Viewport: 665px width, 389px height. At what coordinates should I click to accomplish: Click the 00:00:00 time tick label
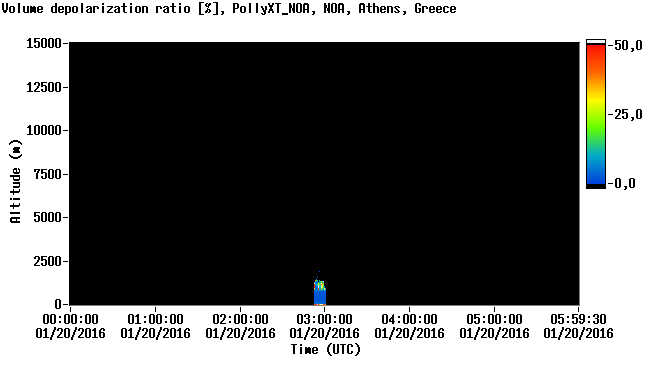70,319
